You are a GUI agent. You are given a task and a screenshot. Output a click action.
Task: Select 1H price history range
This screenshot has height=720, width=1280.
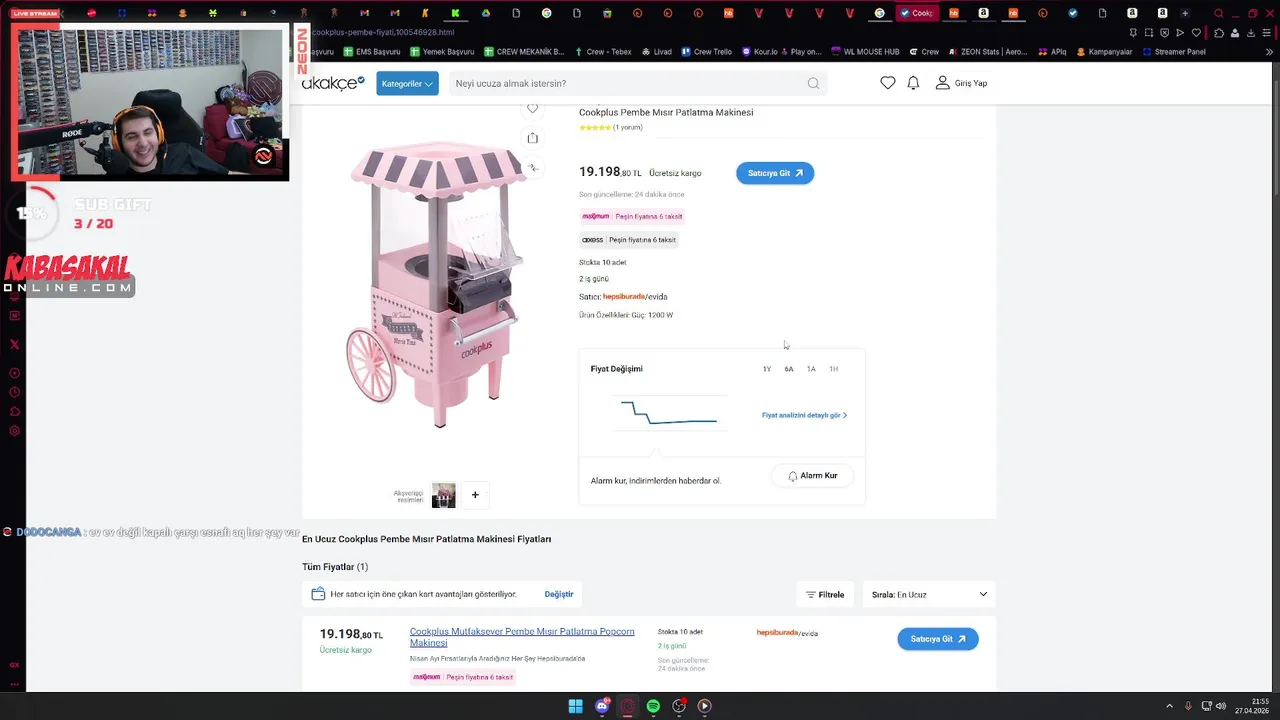[833, 369]
